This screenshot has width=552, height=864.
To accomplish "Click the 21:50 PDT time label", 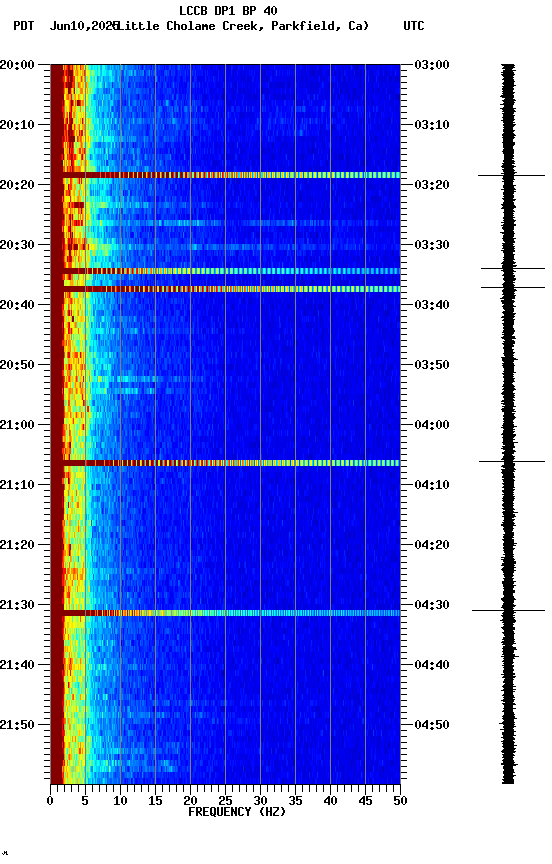I will [x=17, y=725].
